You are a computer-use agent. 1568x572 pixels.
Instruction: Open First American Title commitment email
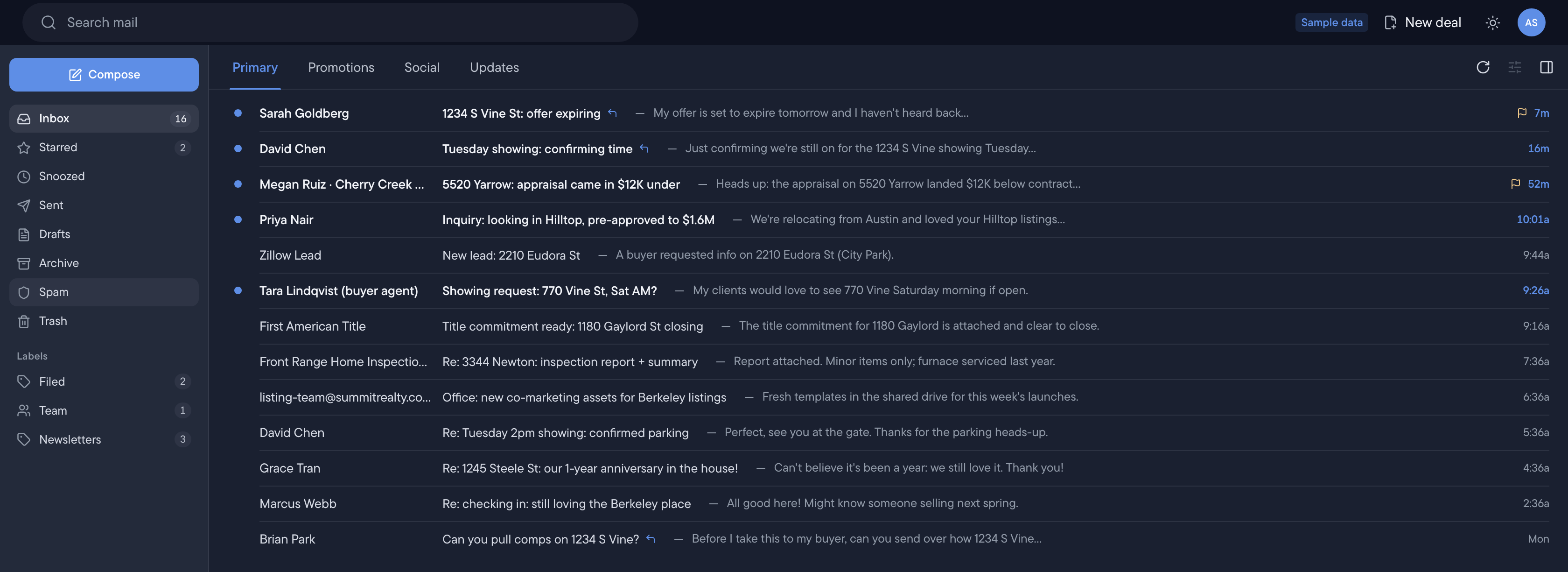pos(889,326)
